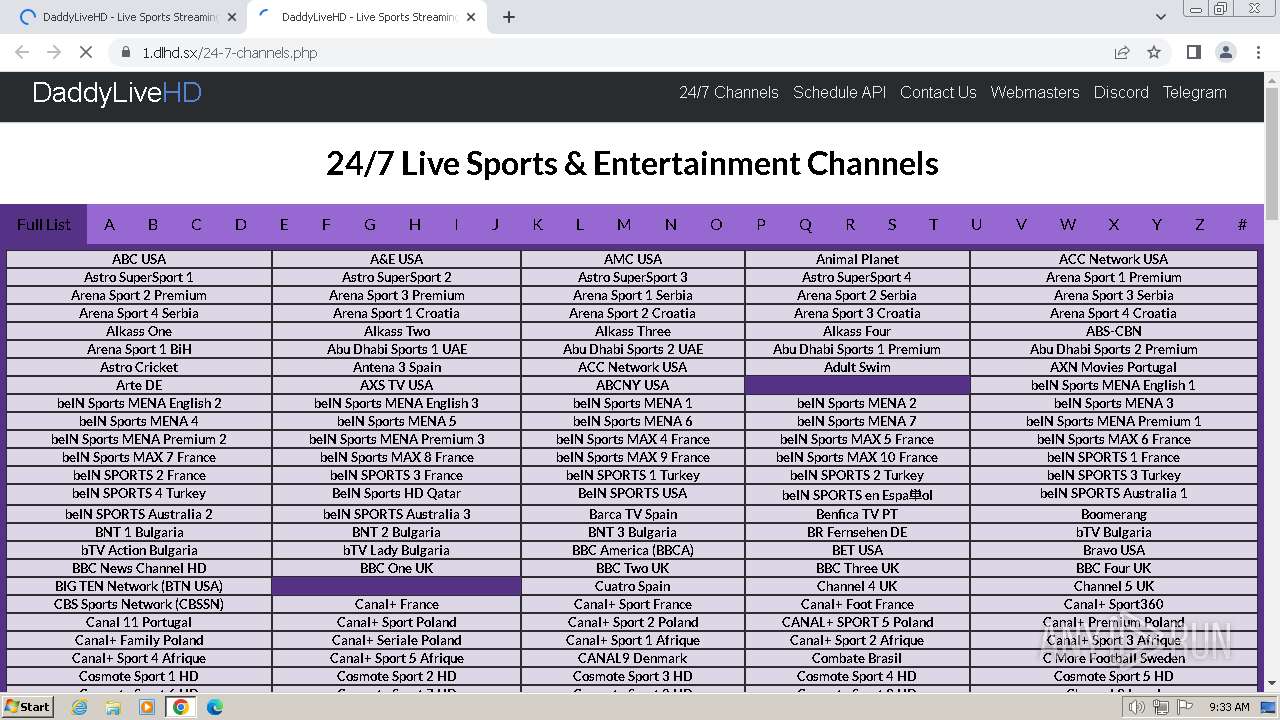Open ABS-CBN channel
This screenshot has height=720, width=1280.
(1114, 331)
